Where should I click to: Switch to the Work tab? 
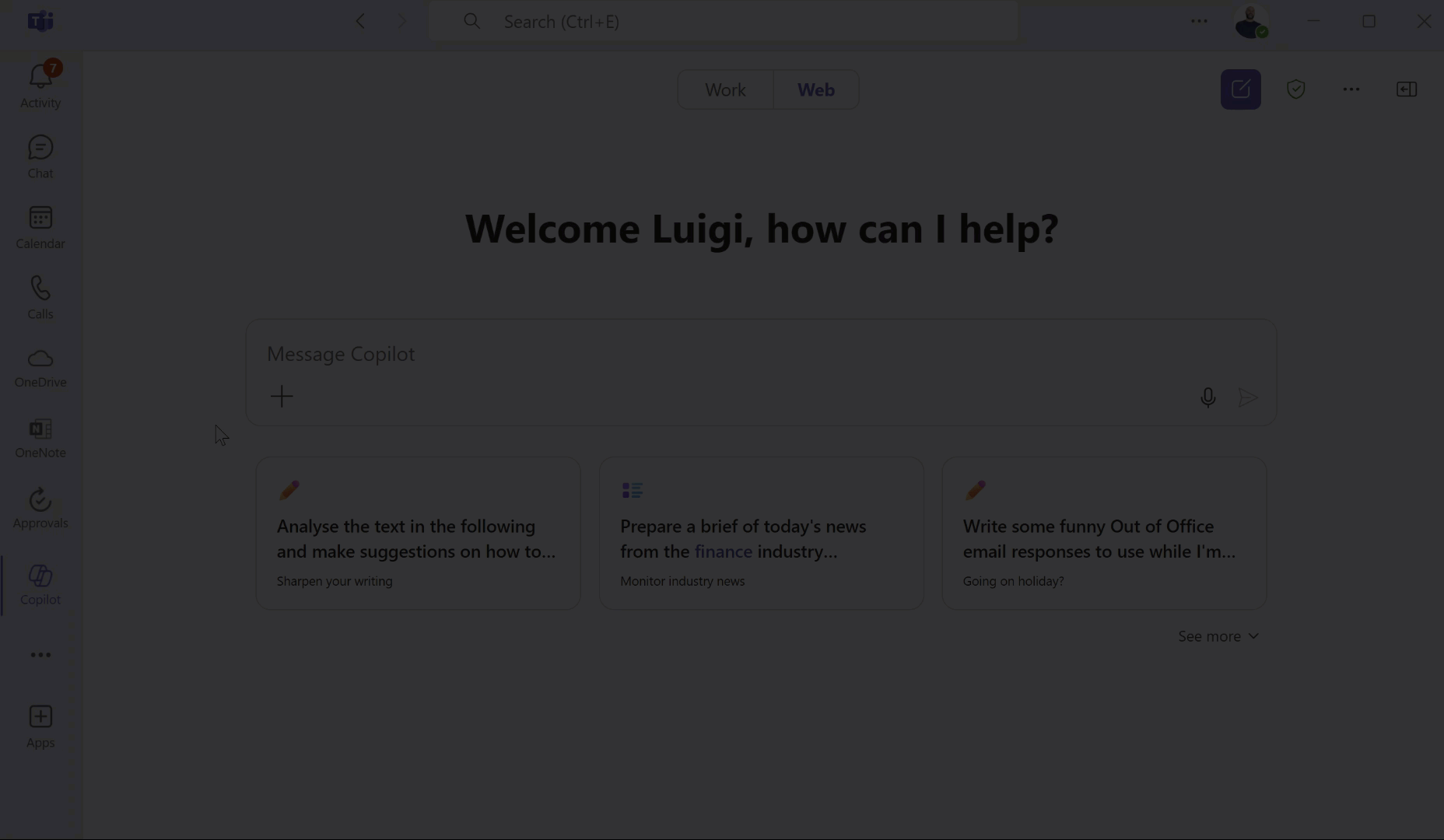[725, 89]
